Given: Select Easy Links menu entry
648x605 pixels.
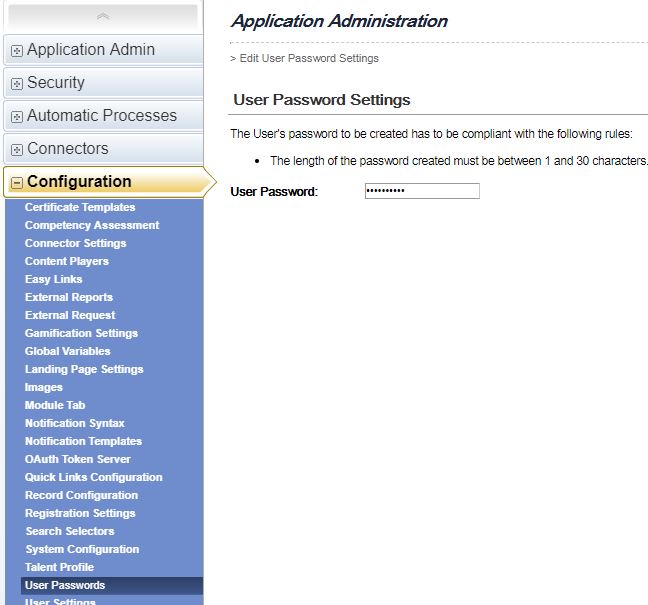Looking at the screenshot, I should tap(53, 279).
